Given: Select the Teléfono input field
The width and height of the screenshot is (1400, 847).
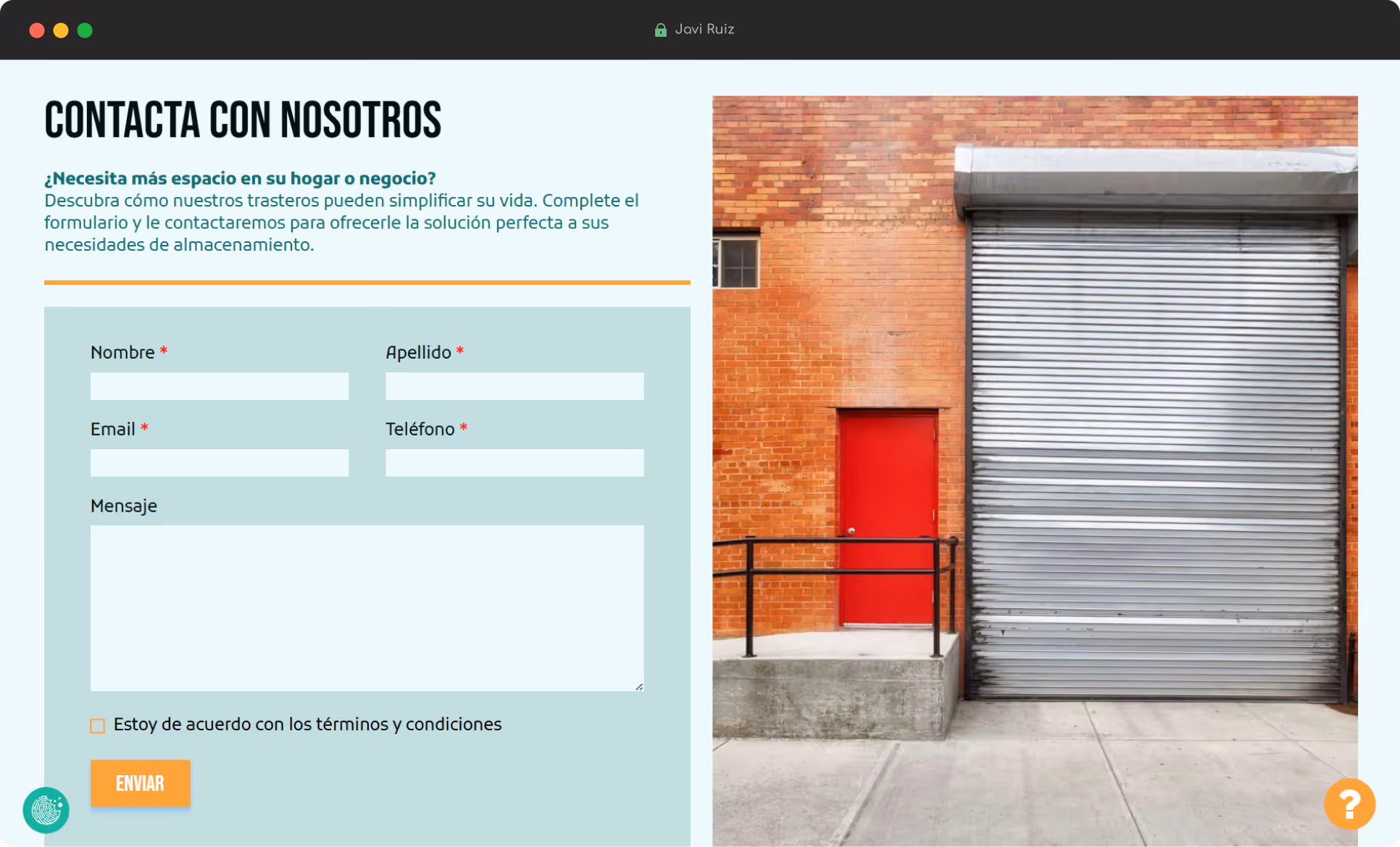Looking at the screenshot, I should (x=514, y=462).
